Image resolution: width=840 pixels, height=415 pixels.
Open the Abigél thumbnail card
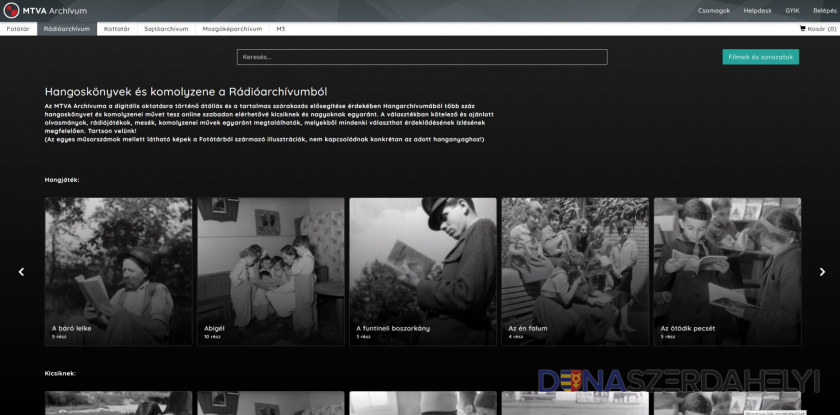pyautogui.click(x=271, y=271)
